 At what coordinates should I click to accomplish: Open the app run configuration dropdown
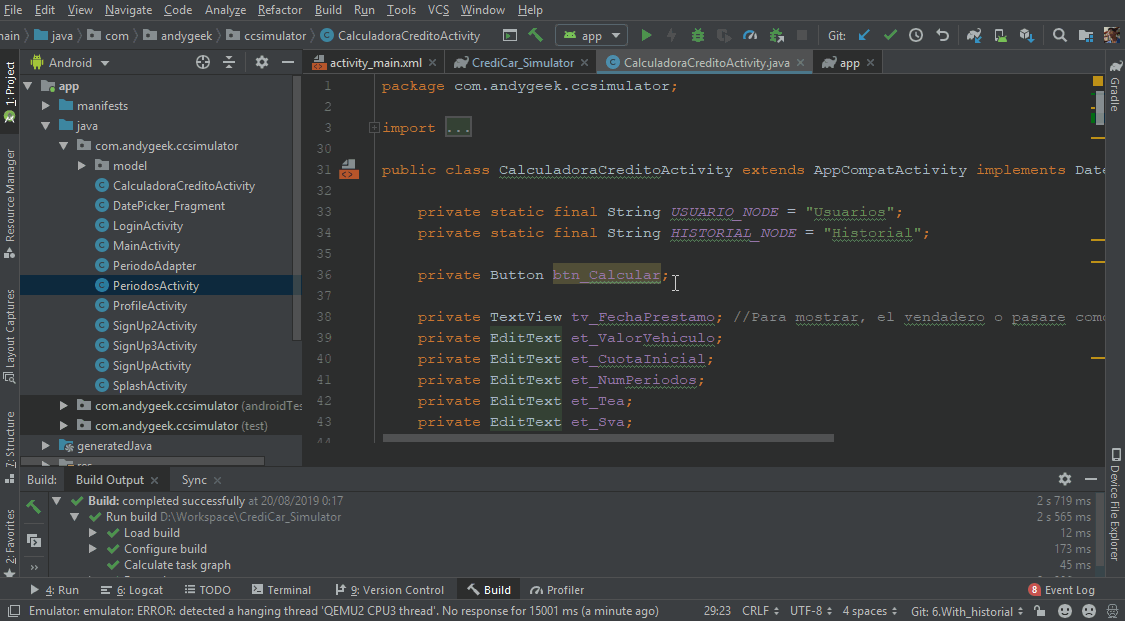[591, 35]
